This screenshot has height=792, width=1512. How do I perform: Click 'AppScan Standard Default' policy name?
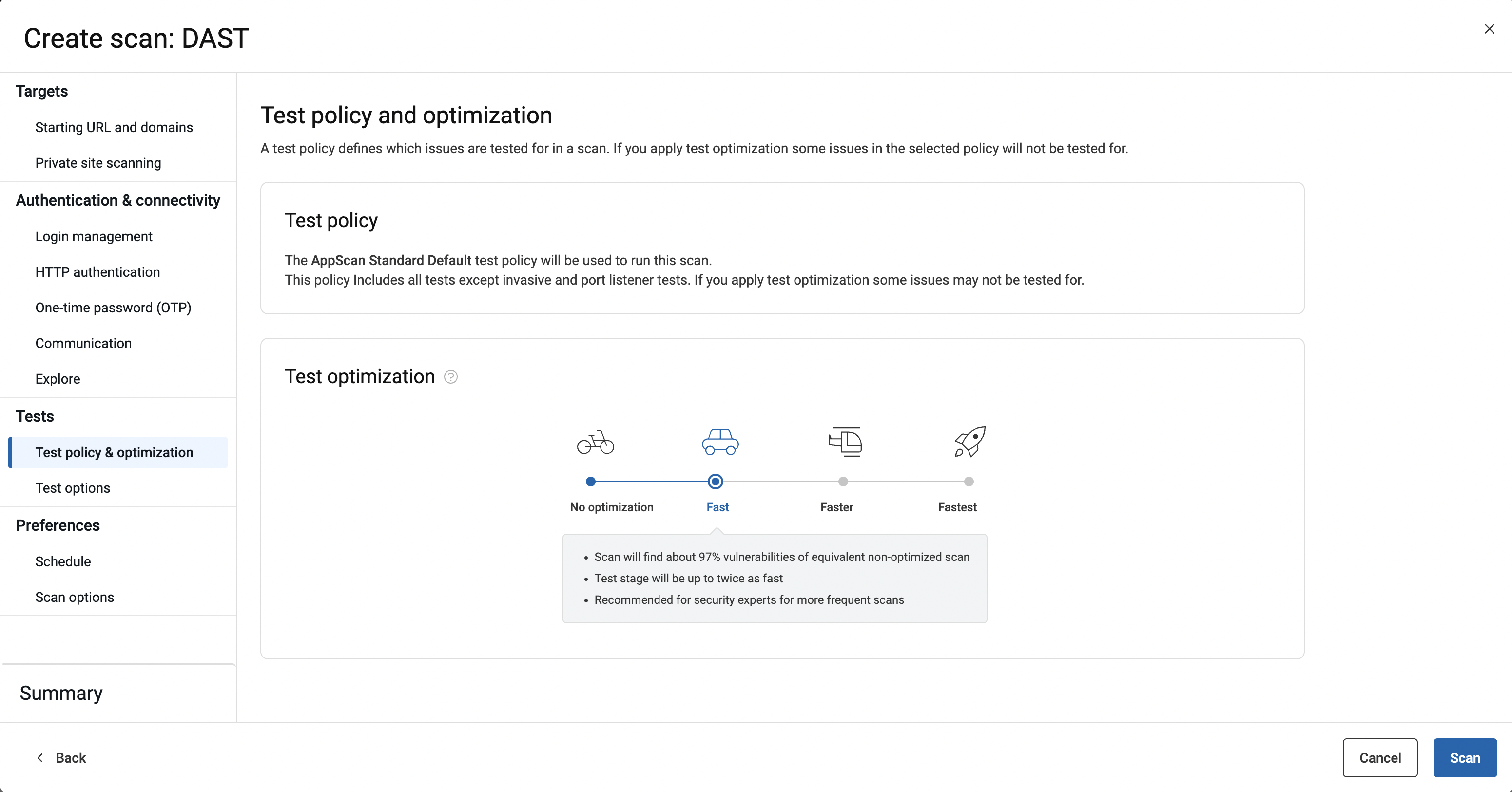(x=391, y=261)
